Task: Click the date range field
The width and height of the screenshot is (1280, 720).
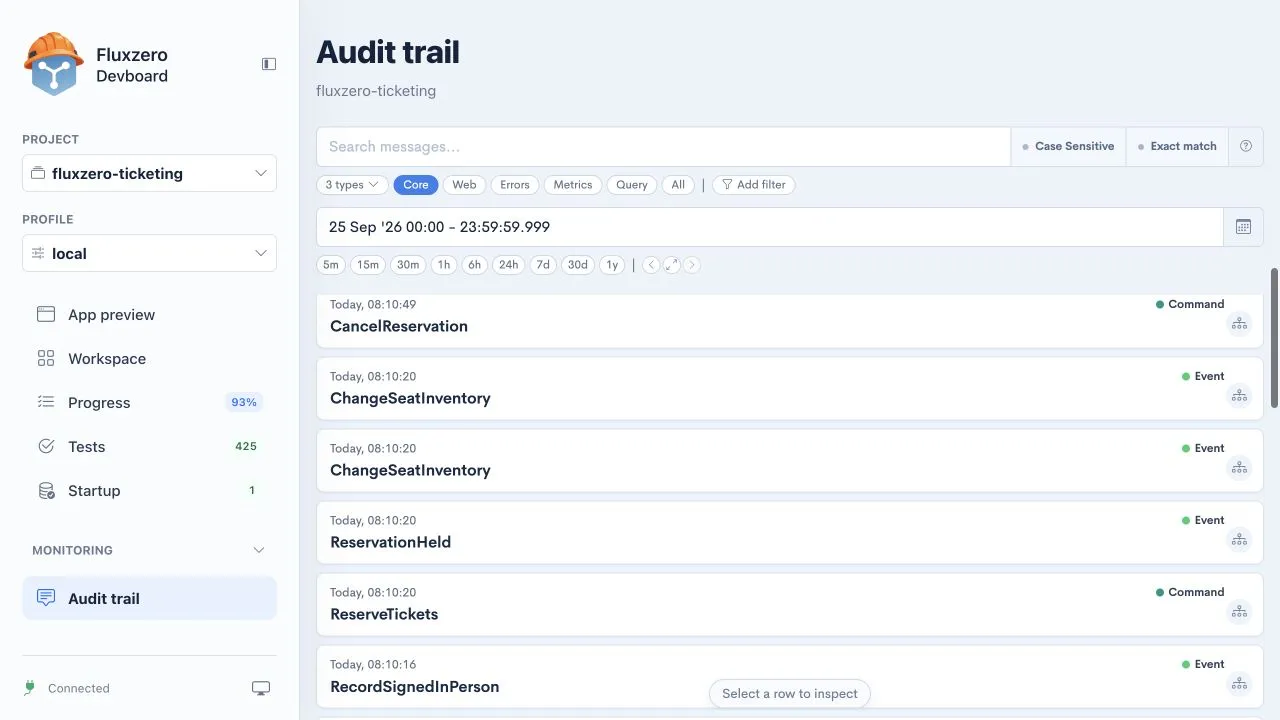Action: [770, 227]
